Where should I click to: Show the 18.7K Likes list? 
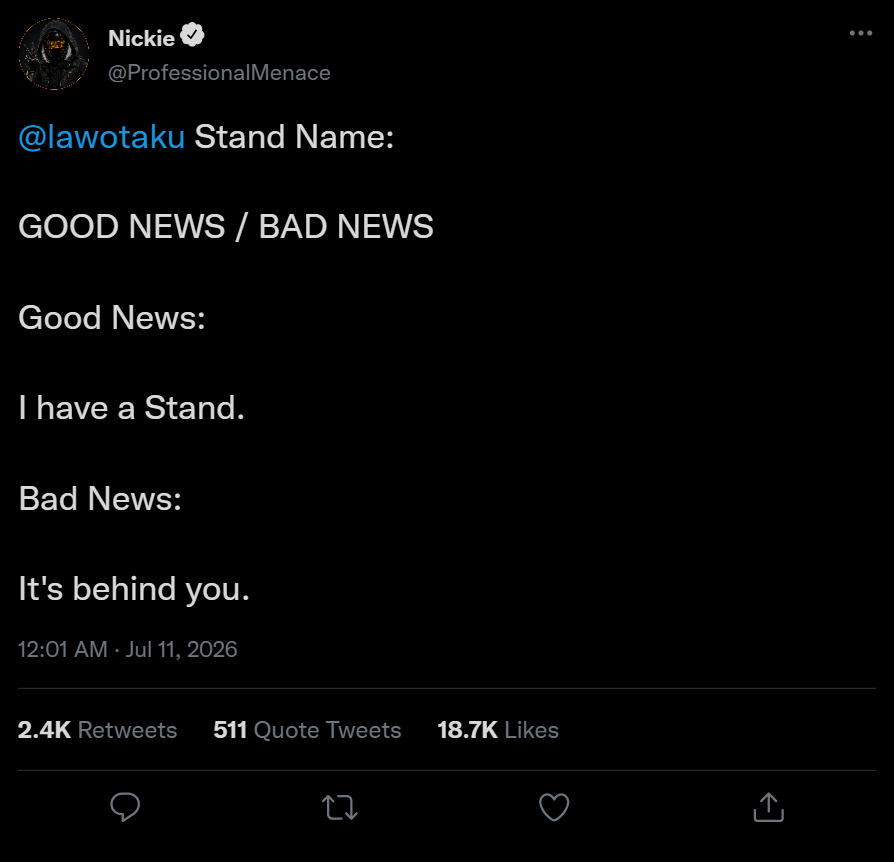tap(498, 730)
